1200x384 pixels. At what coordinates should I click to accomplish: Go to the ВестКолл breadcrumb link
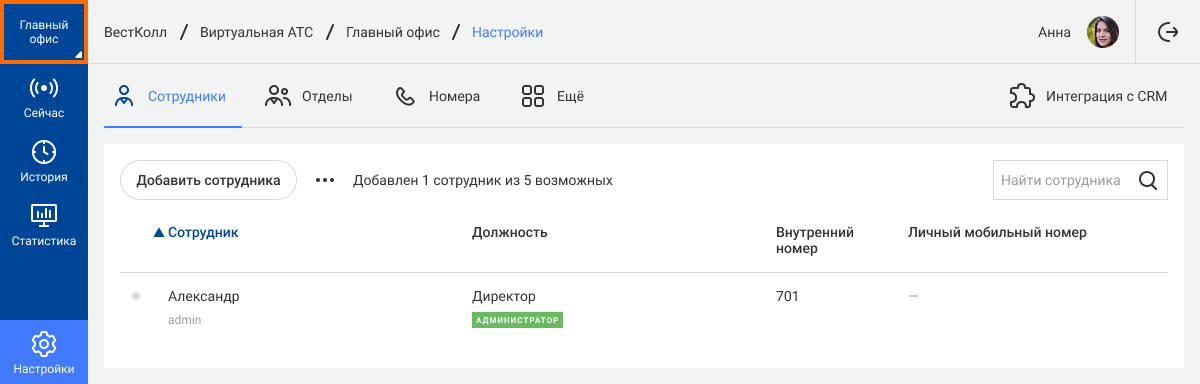pos(135,32)
